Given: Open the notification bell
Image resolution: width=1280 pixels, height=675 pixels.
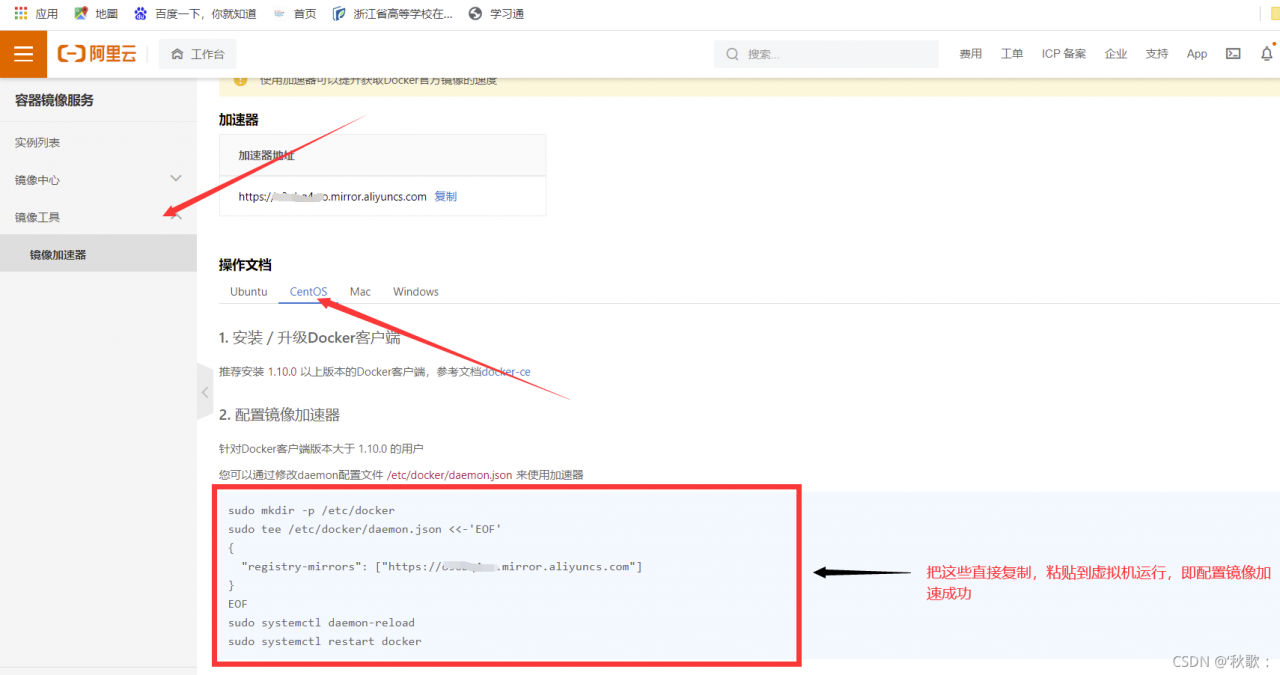Looking at the screenshot, I should [x=1267, y=54].
